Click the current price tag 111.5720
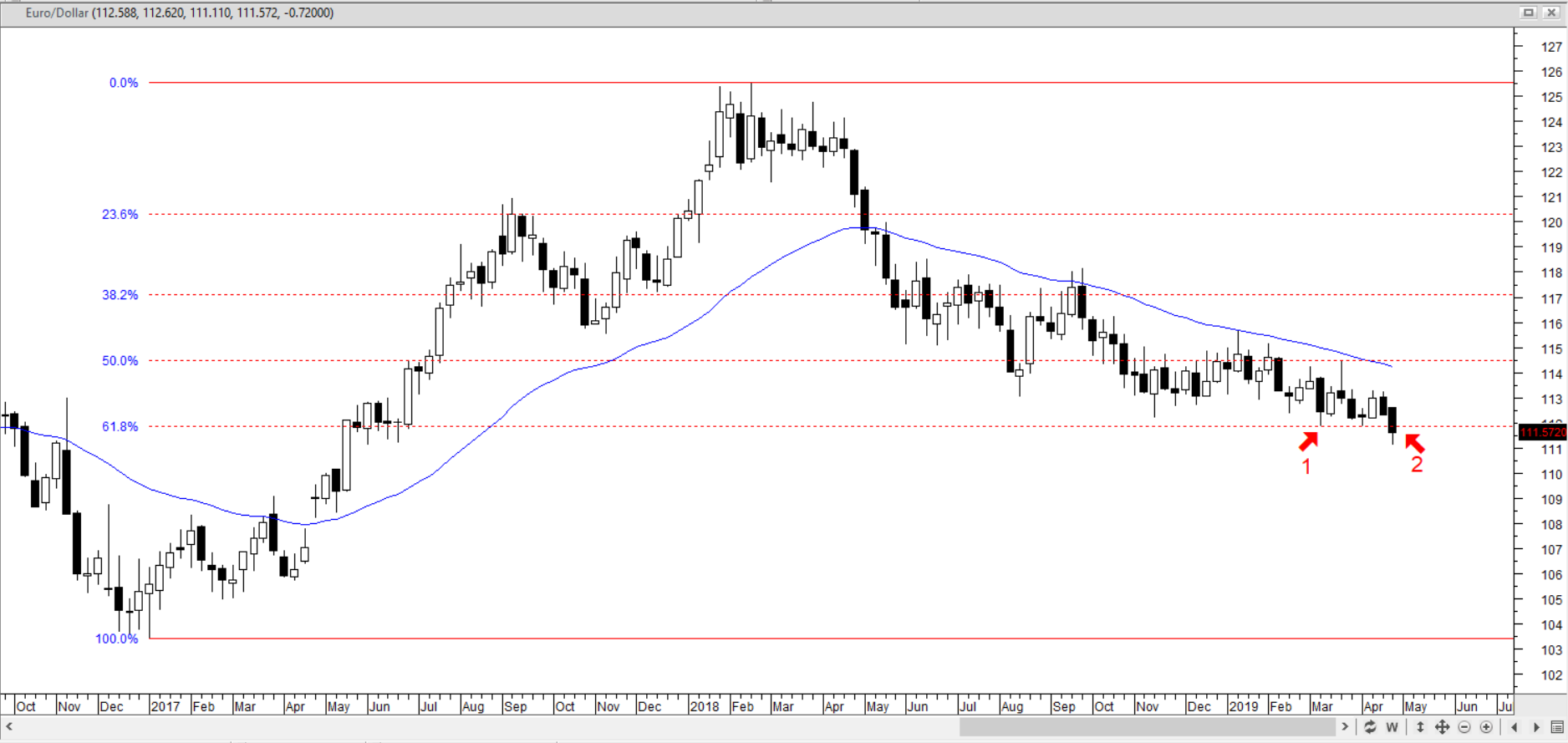Image resolution: width=1568 pixels, height=743 pixels. click(1542, 432)
